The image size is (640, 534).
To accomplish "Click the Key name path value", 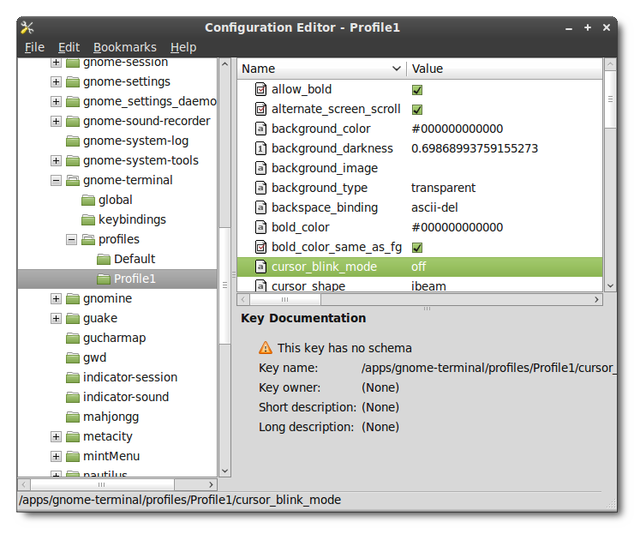I will [489, 368].
